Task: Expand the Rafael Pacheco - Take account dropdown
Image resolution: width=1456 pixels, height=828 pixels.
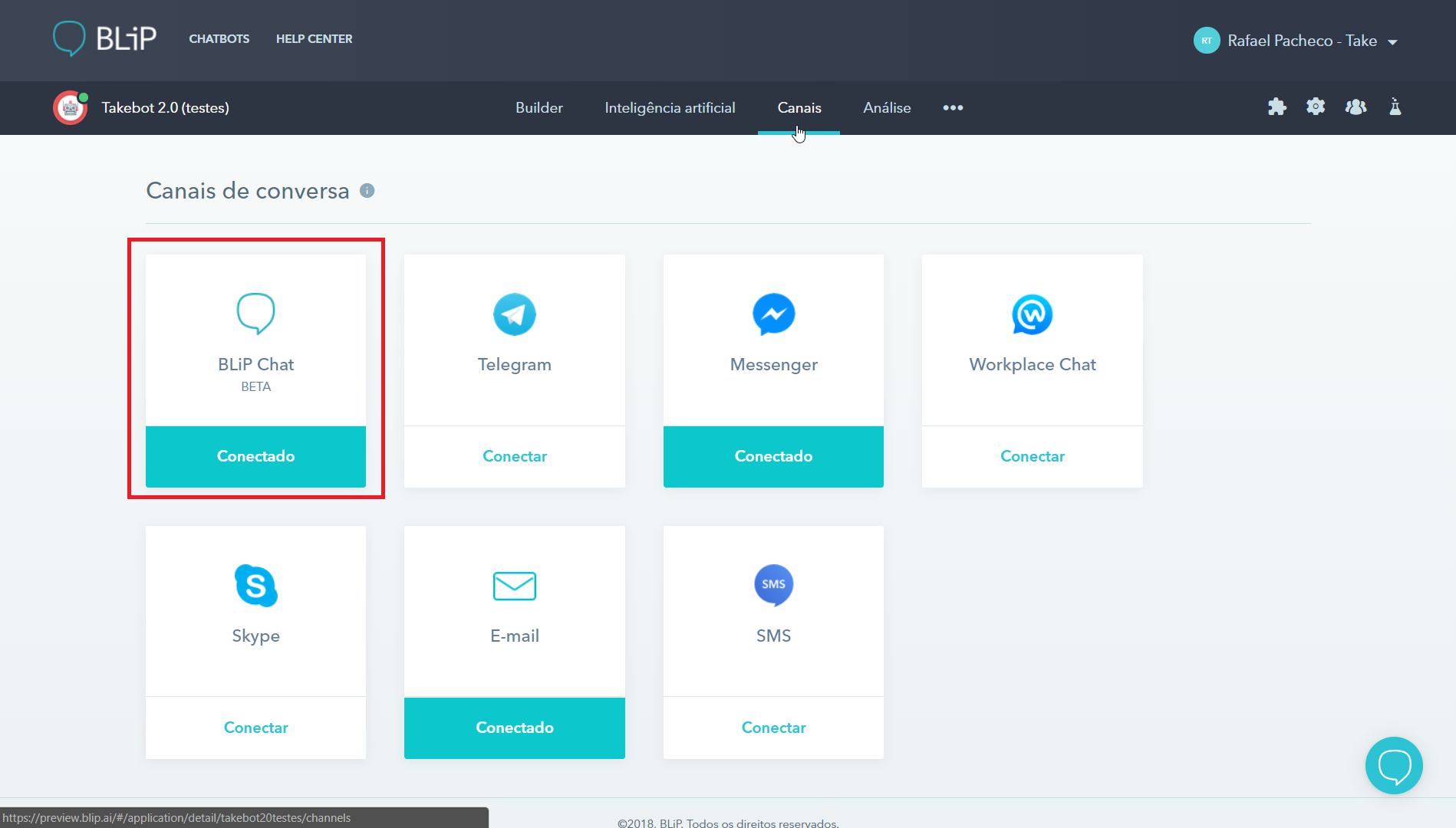Action: coord(1392,42)
